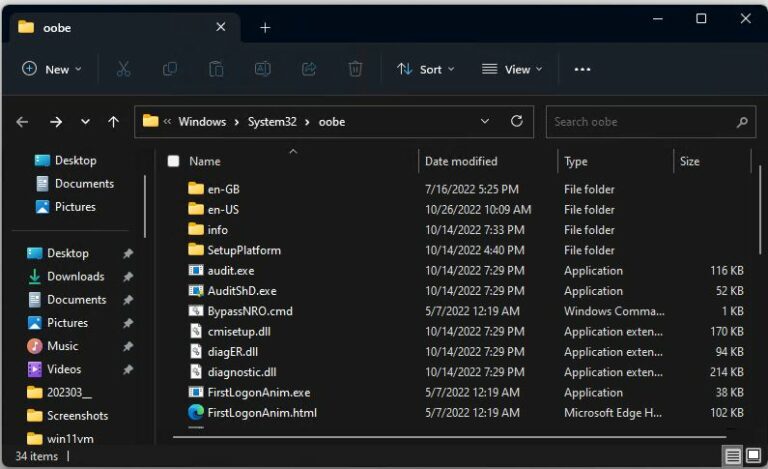Toggle the select-all checkbox in header
The image size is (768, 469).
173,161
